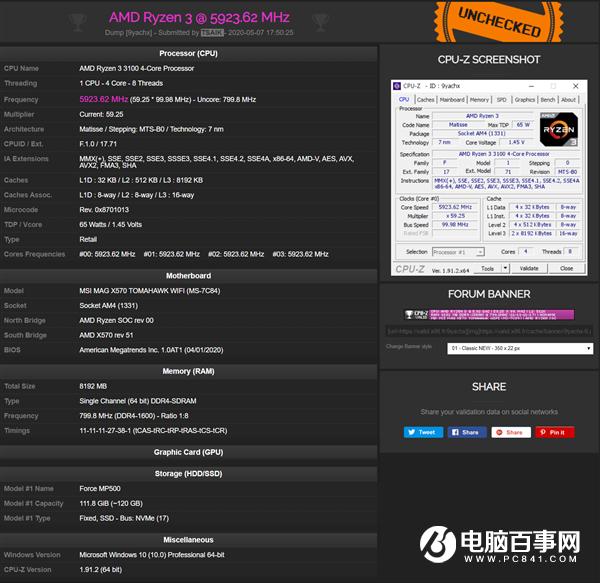Click the 'Rev. 0x8701013' microcode value
Screen dimensions: 600x583
104,210
